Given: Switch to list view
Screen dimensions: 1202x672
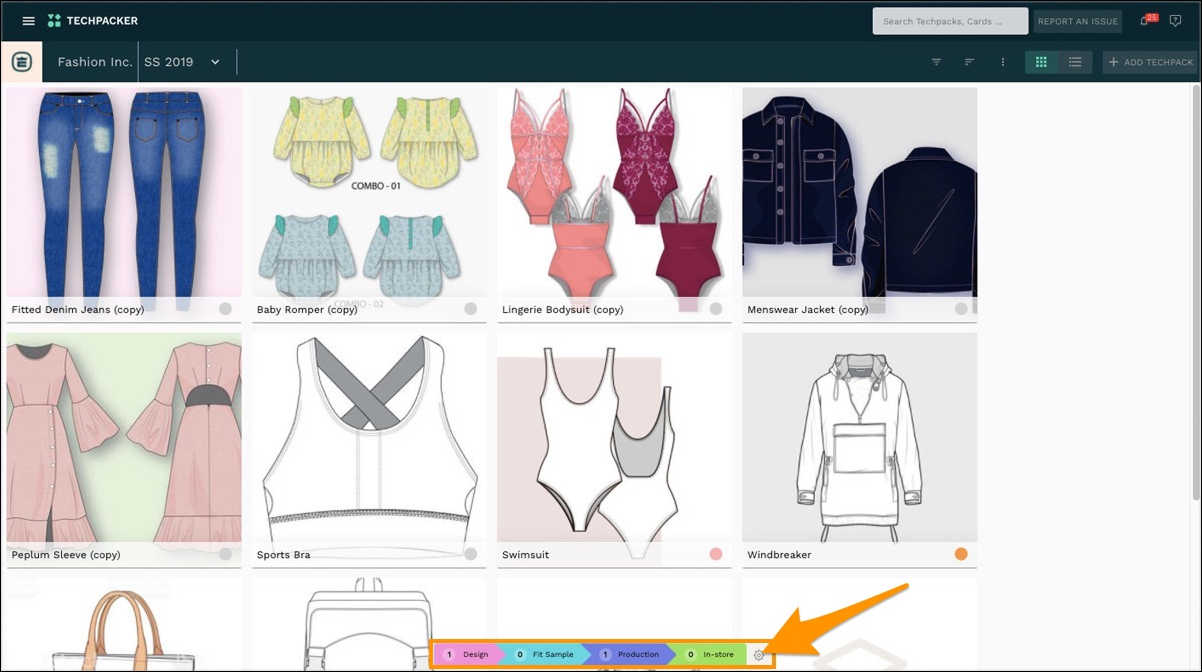Looking at the screenshot, I should click(x=1075, y=62).
